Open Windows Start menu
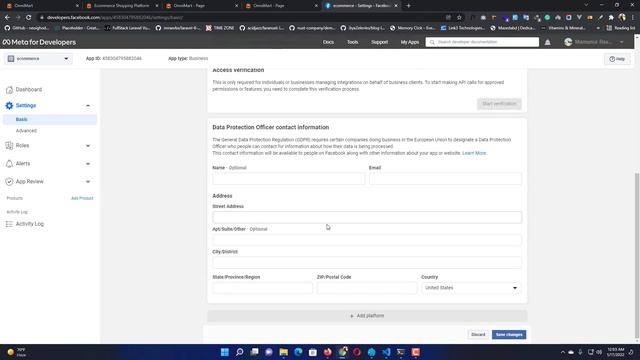 coord(224,352)
